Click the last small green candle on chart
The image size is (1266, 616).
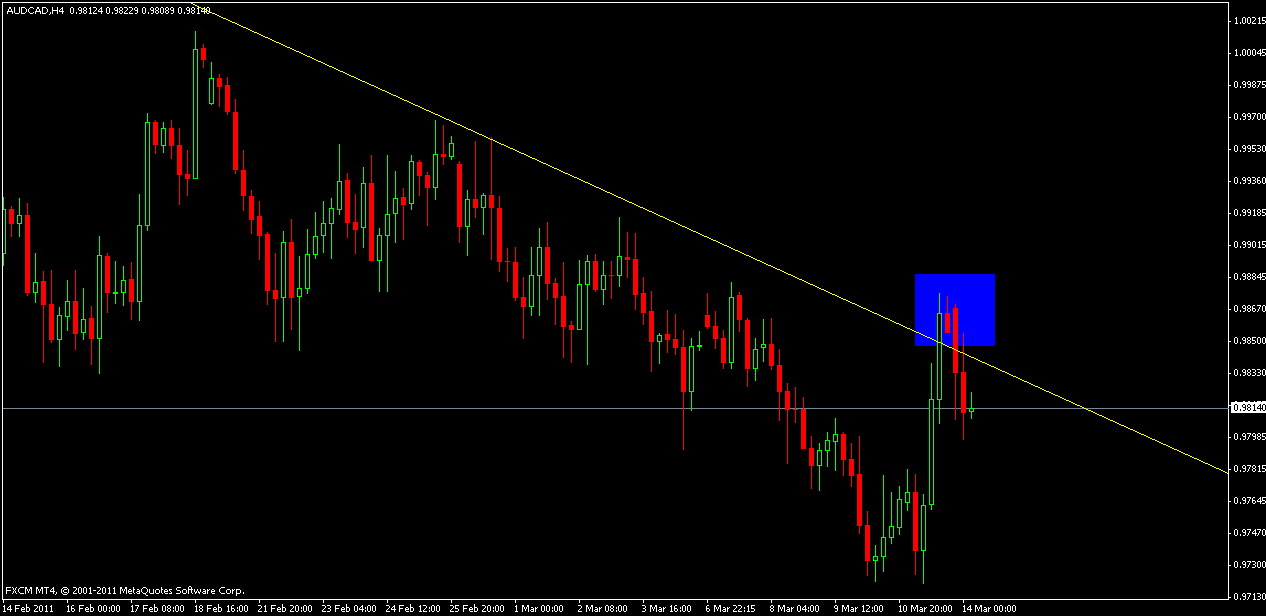coord(971,409)
